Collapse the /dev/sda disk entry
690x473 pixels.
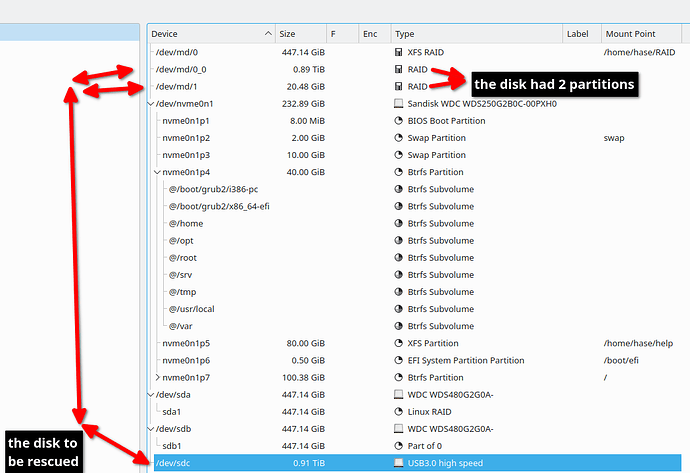coord(151,395)
